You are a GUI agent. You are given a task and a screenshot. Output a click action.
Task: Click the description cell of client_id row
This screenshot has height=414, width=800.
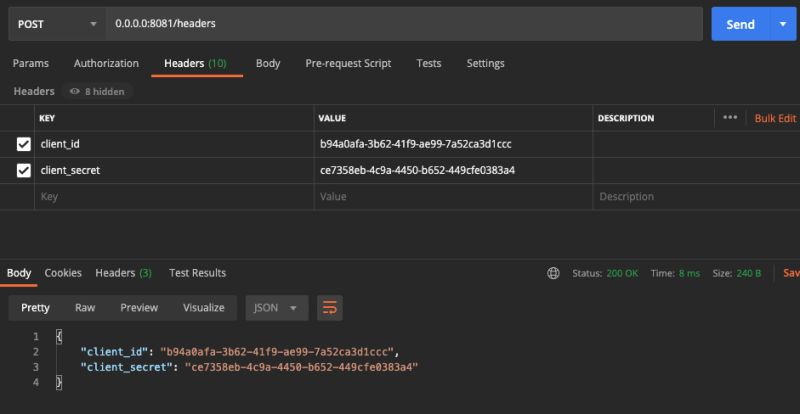(x=696, y=144)
